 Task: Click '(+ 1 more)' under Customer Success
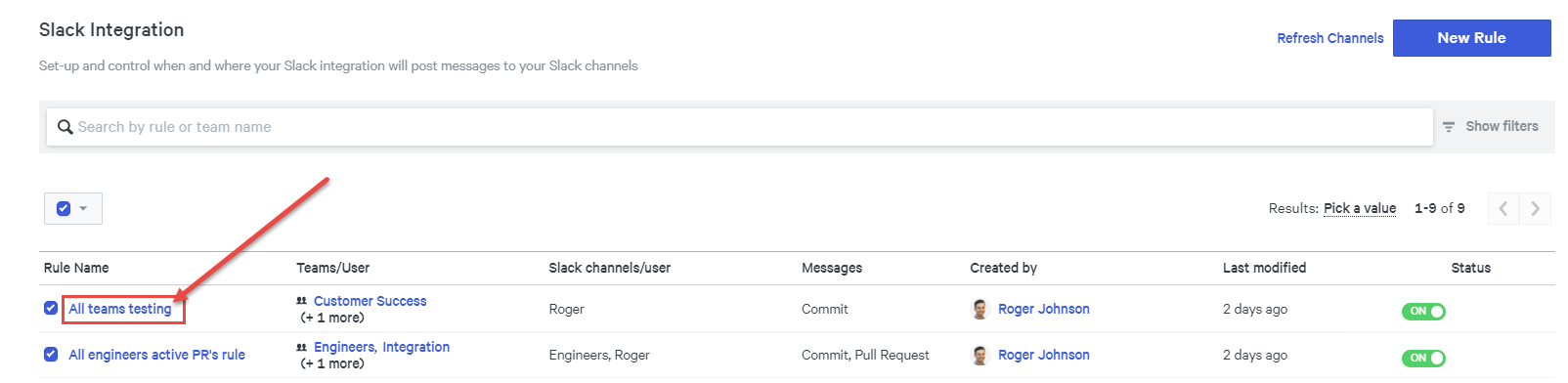coord(332,318)
